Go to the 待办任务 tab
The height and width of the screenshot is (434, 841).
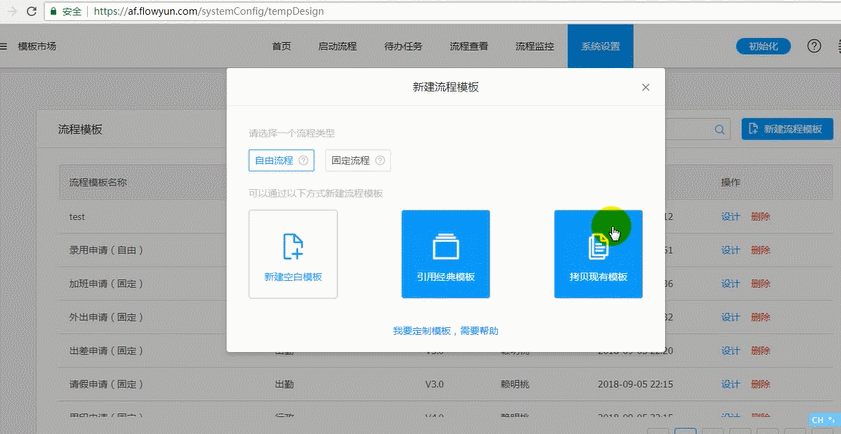pyautogui.click(x=403, y=47)
